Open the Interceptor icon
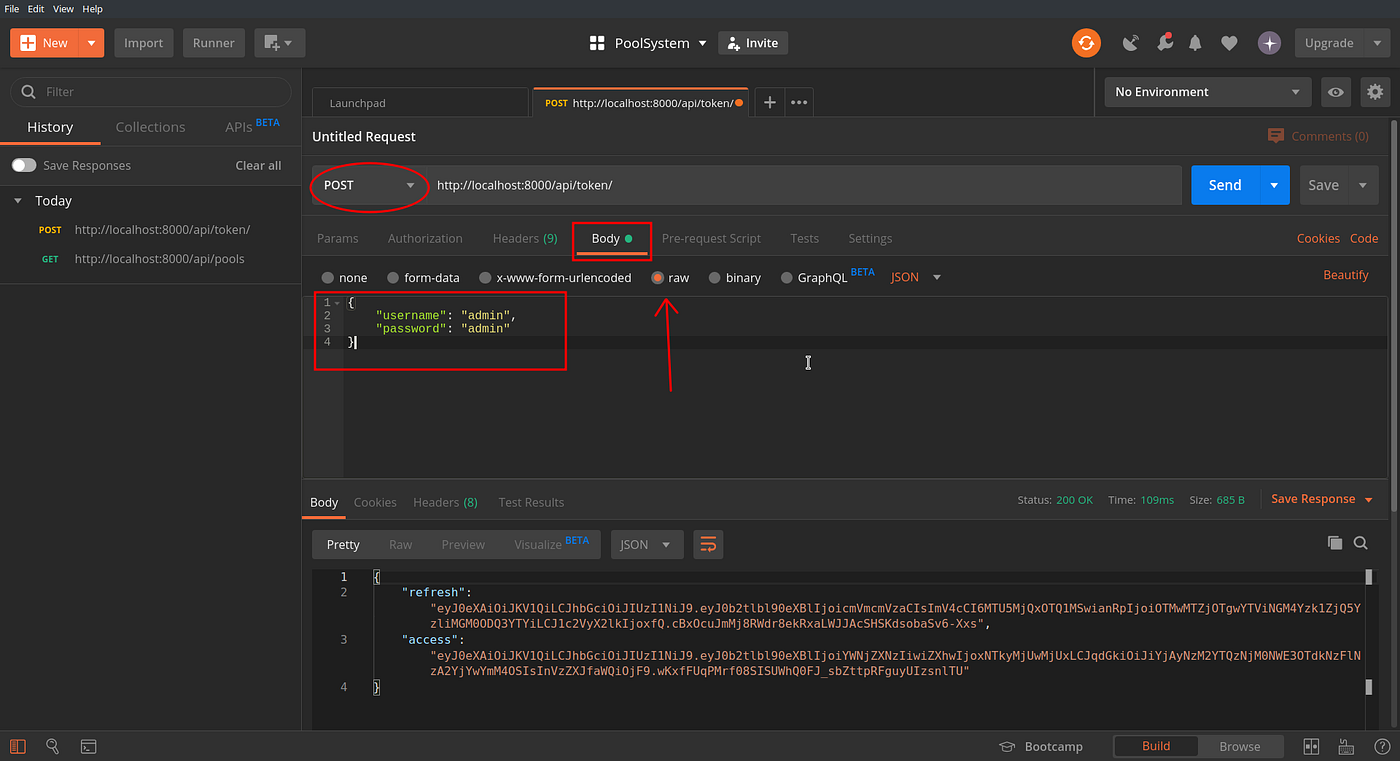The height and width of the screenshot is (761, 1400). coord(1164,43)
